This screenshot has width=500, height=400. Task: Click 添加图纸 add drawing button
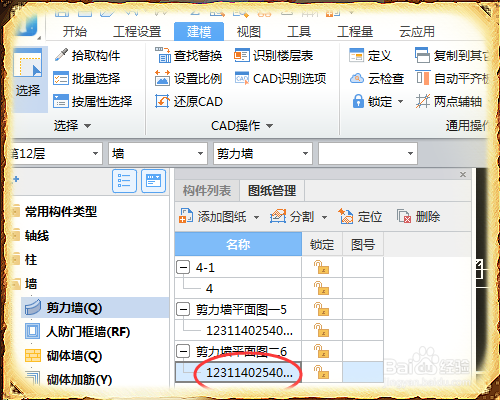(213, 217)
